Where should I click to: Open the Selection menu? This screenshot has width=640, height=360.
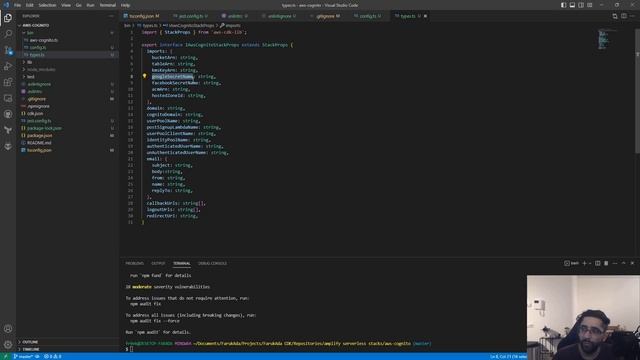(x=47, y=5)
